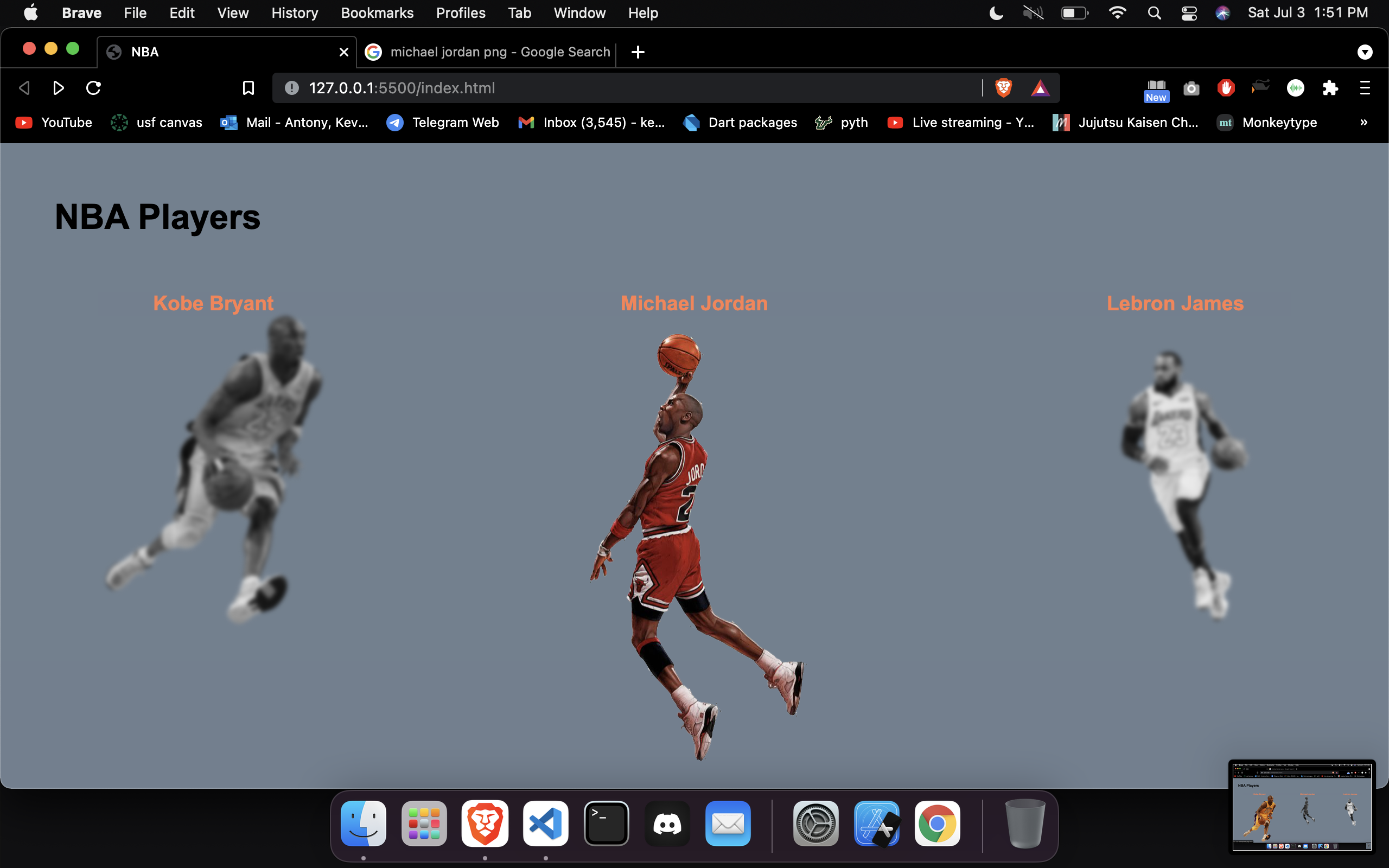Toggle muted sound status icon

pos(1033,12)
